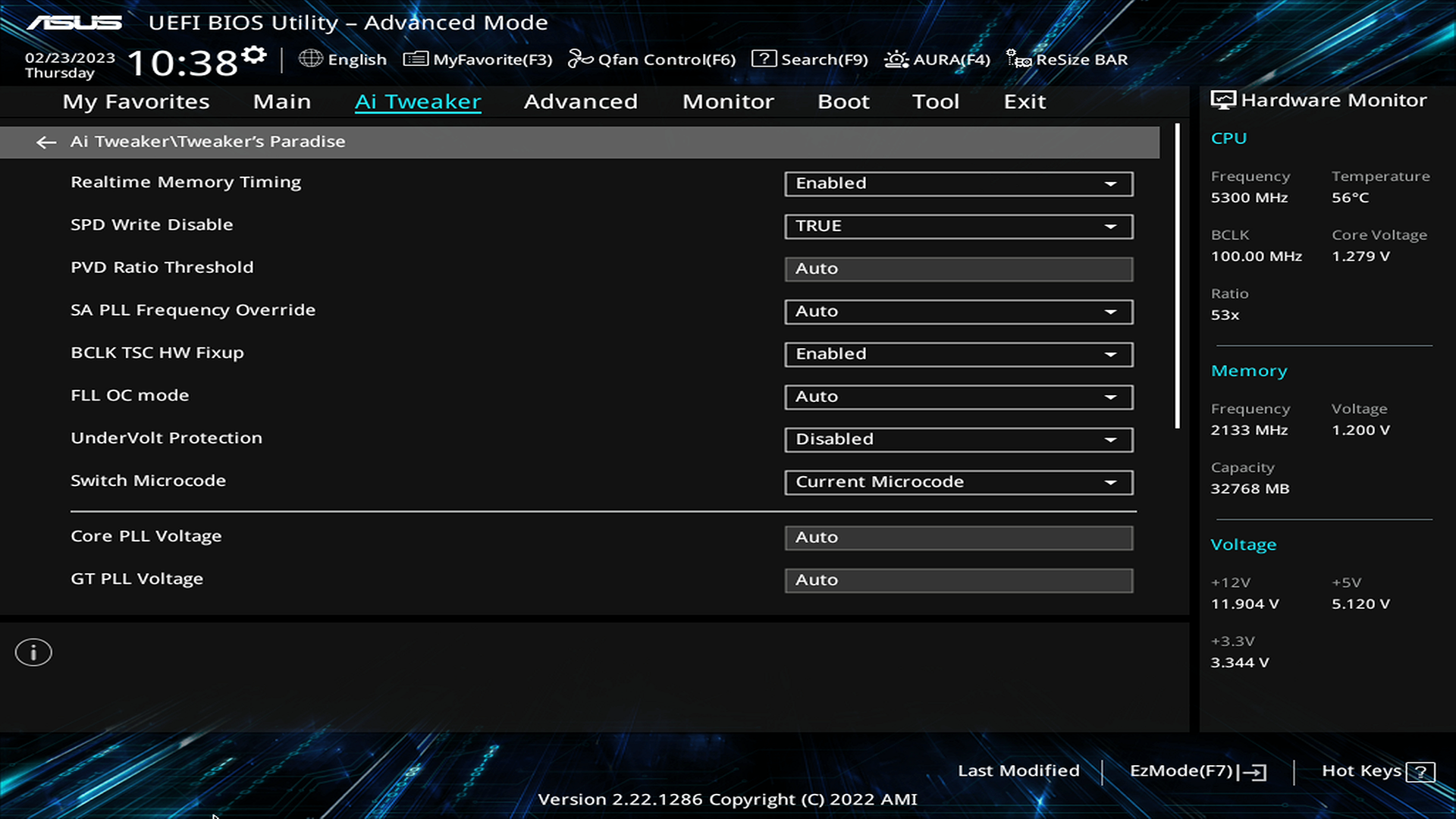Expand Switch Microcode dropdown

click(x=959, y=482)
